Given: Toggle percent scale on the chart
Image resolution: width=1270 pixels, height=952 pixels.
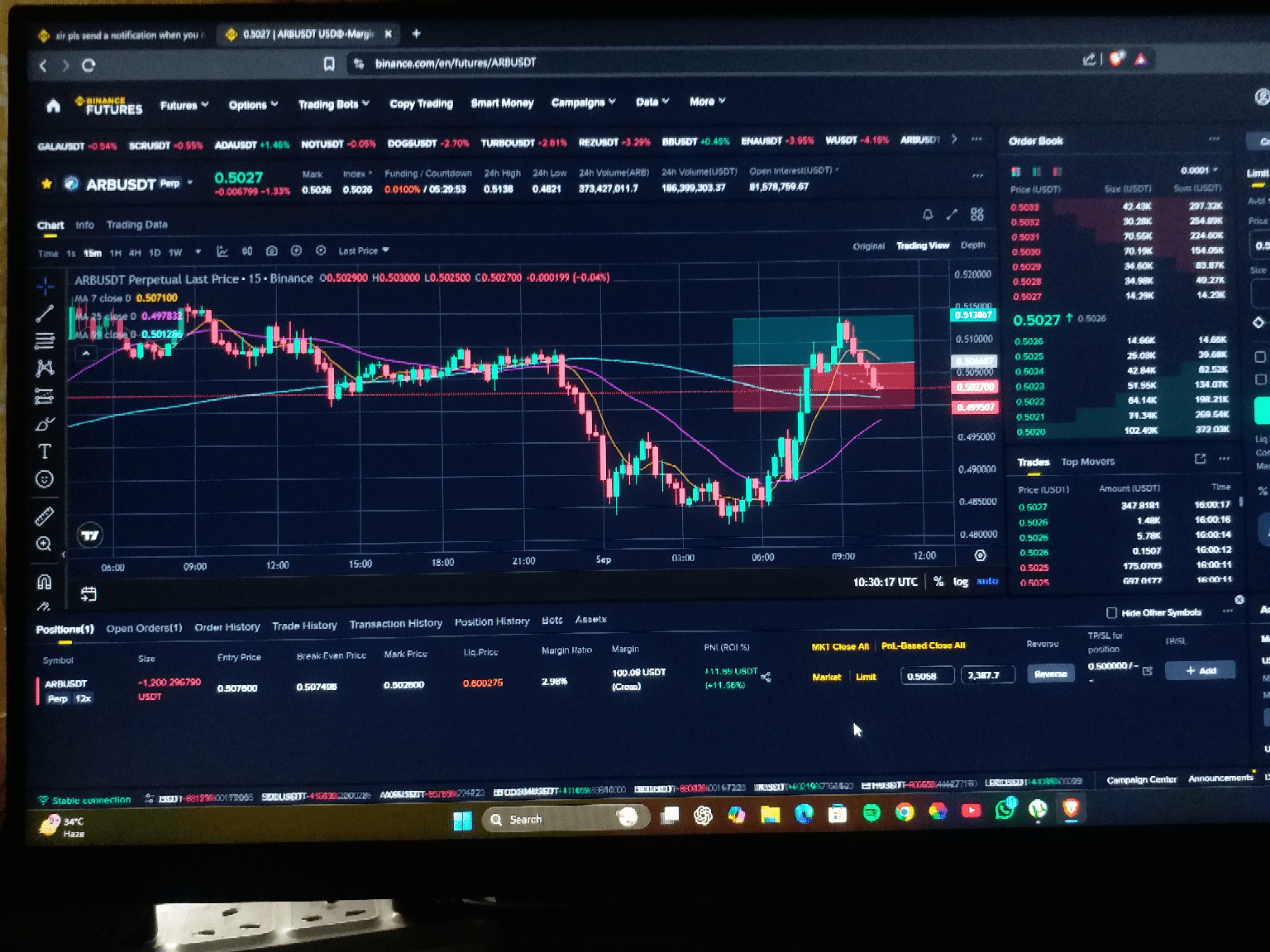Looking at the screenshot, I should coord(938,582).
